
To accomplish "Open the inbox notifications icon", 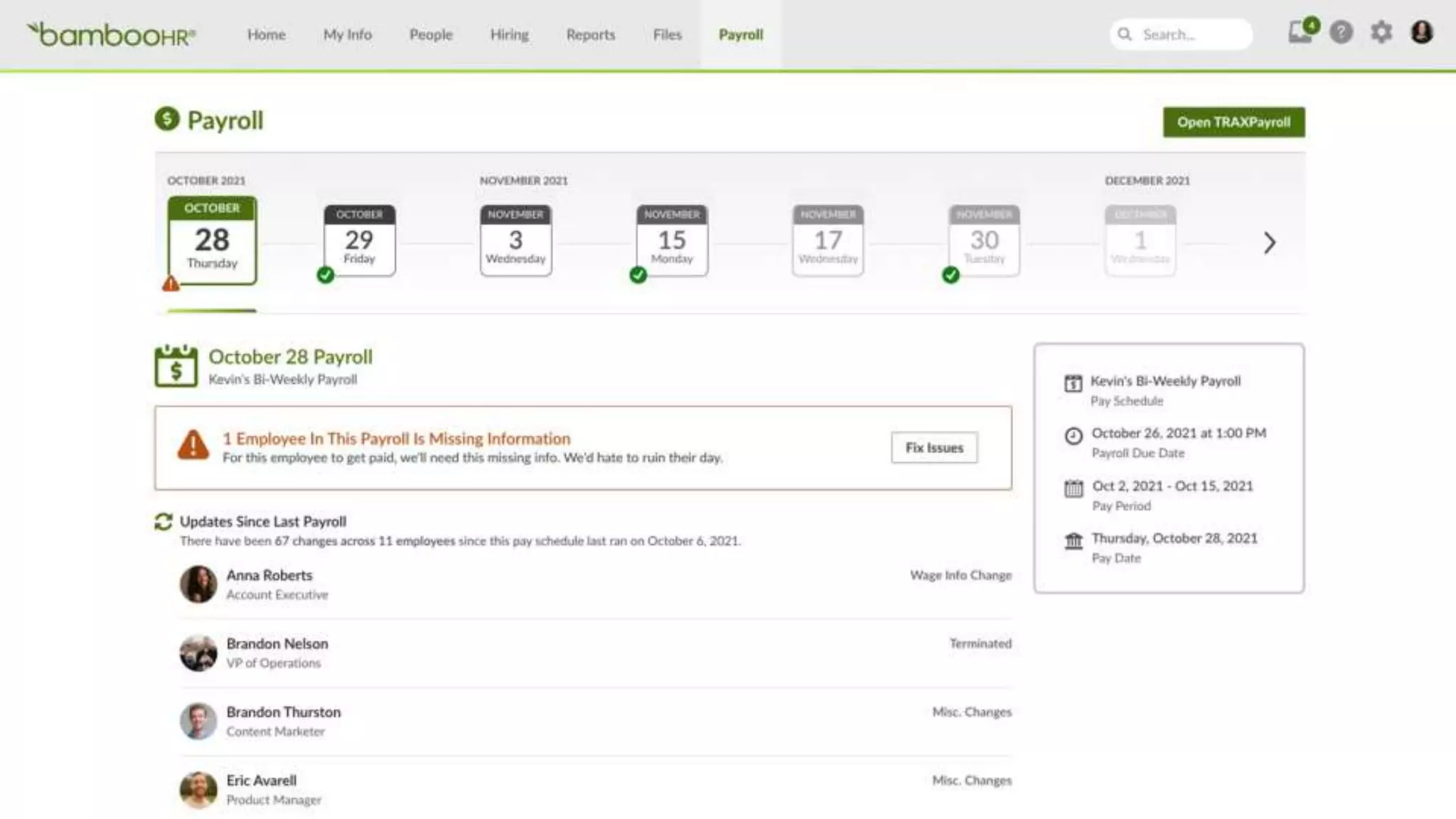I will coord(1300,32).
